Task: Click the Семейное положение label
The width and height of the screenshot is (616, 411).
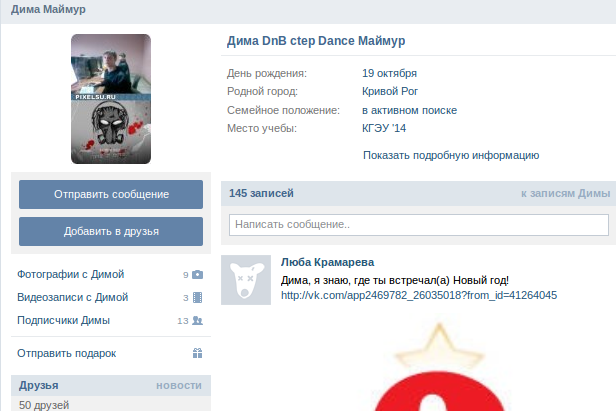Action: coord(283,110)
